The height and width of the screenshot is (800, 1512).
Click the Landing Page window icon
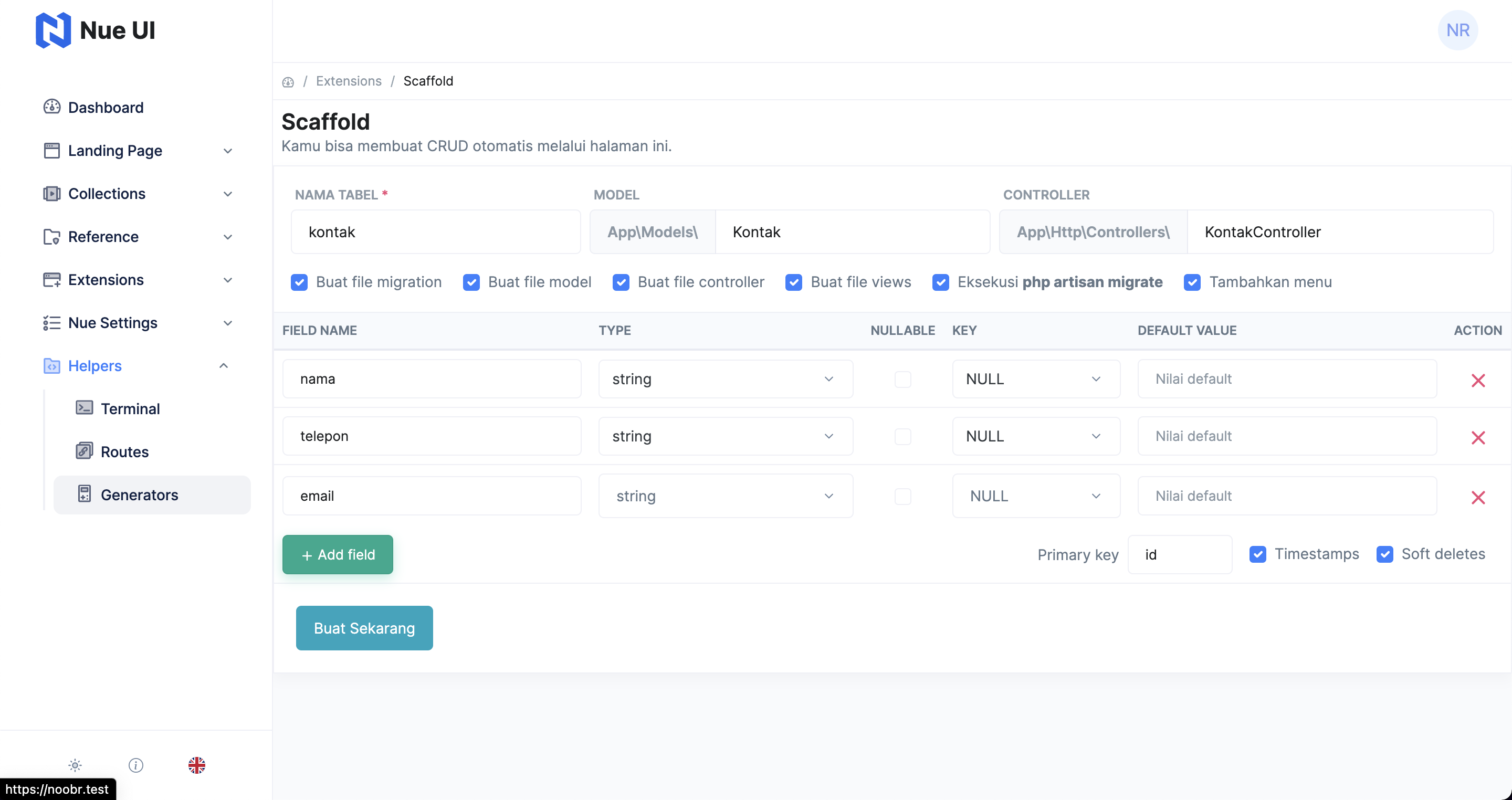(51, 150)
